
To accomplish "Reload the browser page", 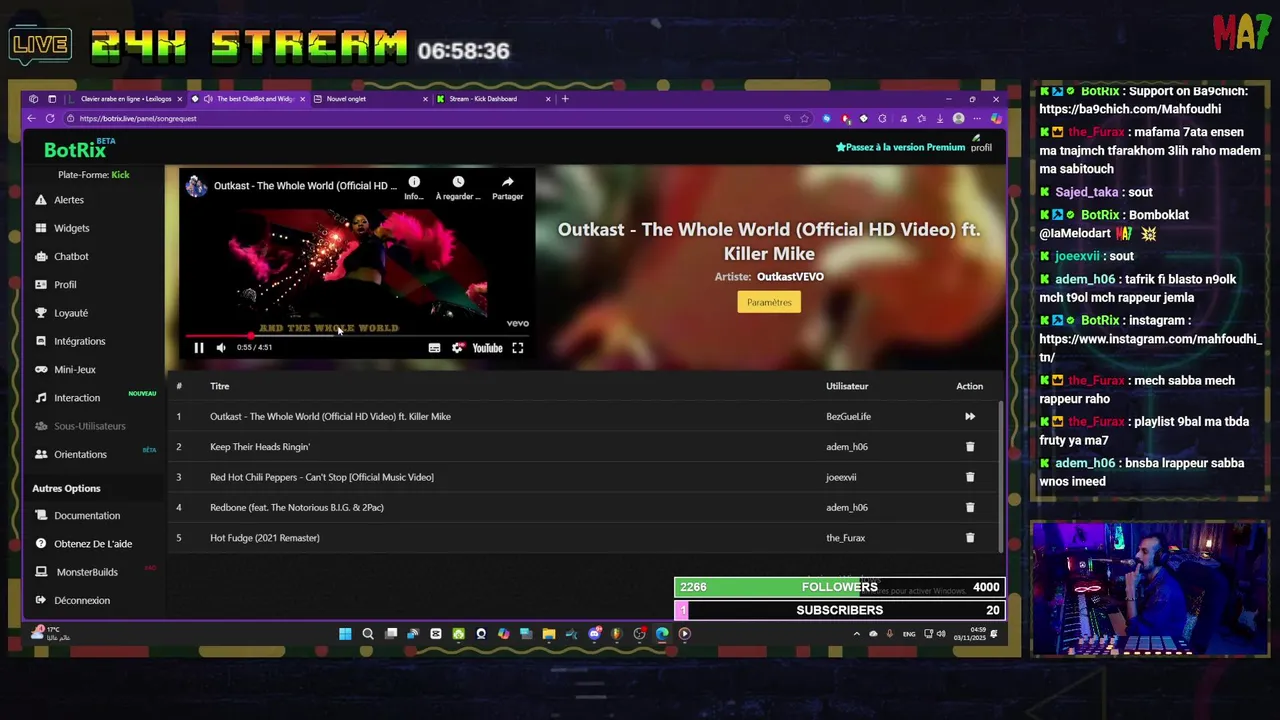I will 50,119.
